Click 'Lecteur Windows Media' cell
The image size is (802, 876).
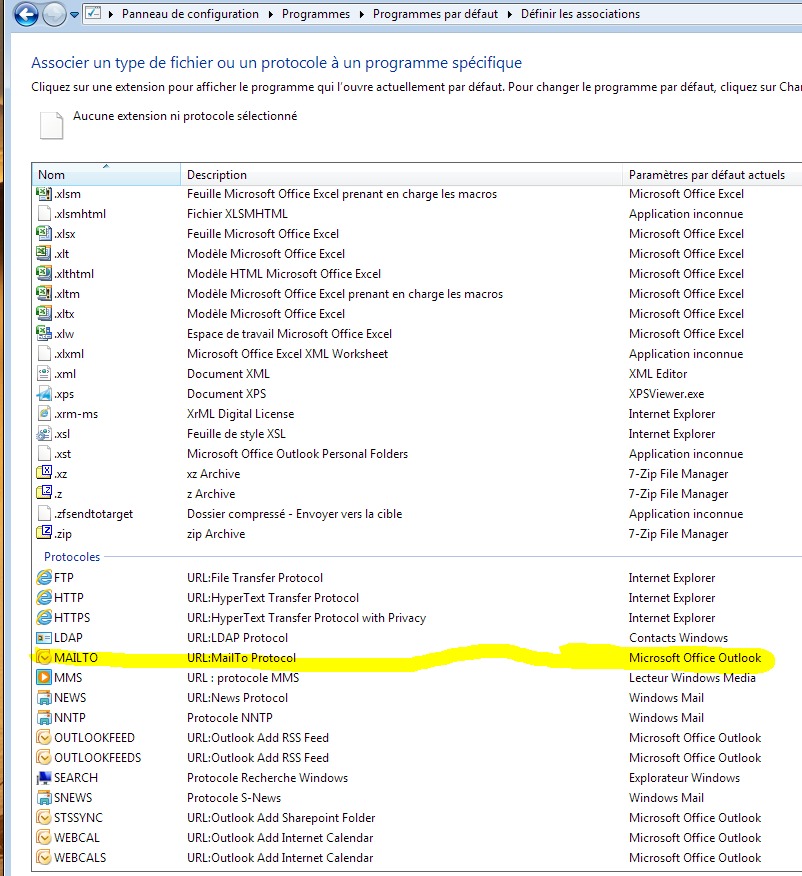point(693,677)
